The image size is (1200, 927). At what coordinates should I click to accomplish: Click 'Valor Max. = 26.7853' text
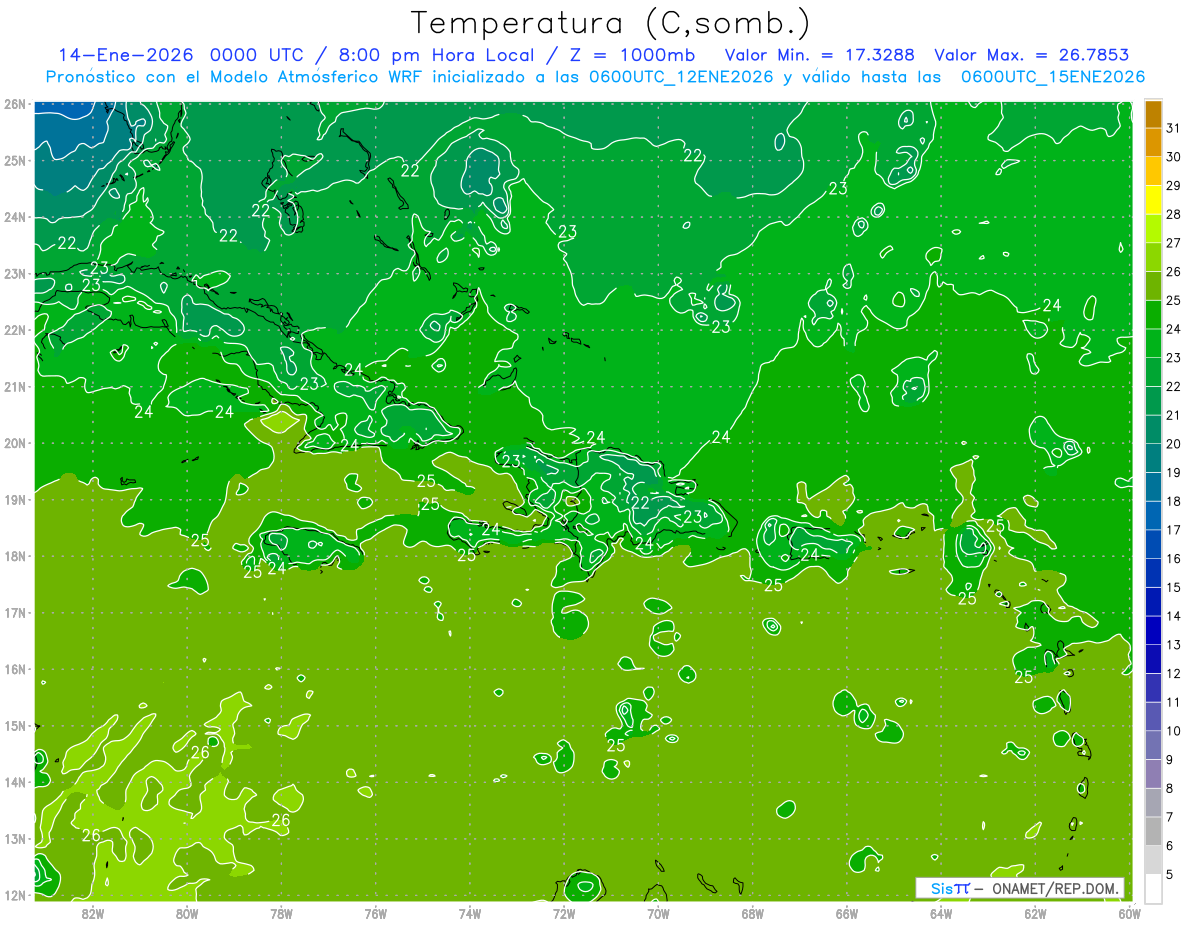coord(1032,55)
